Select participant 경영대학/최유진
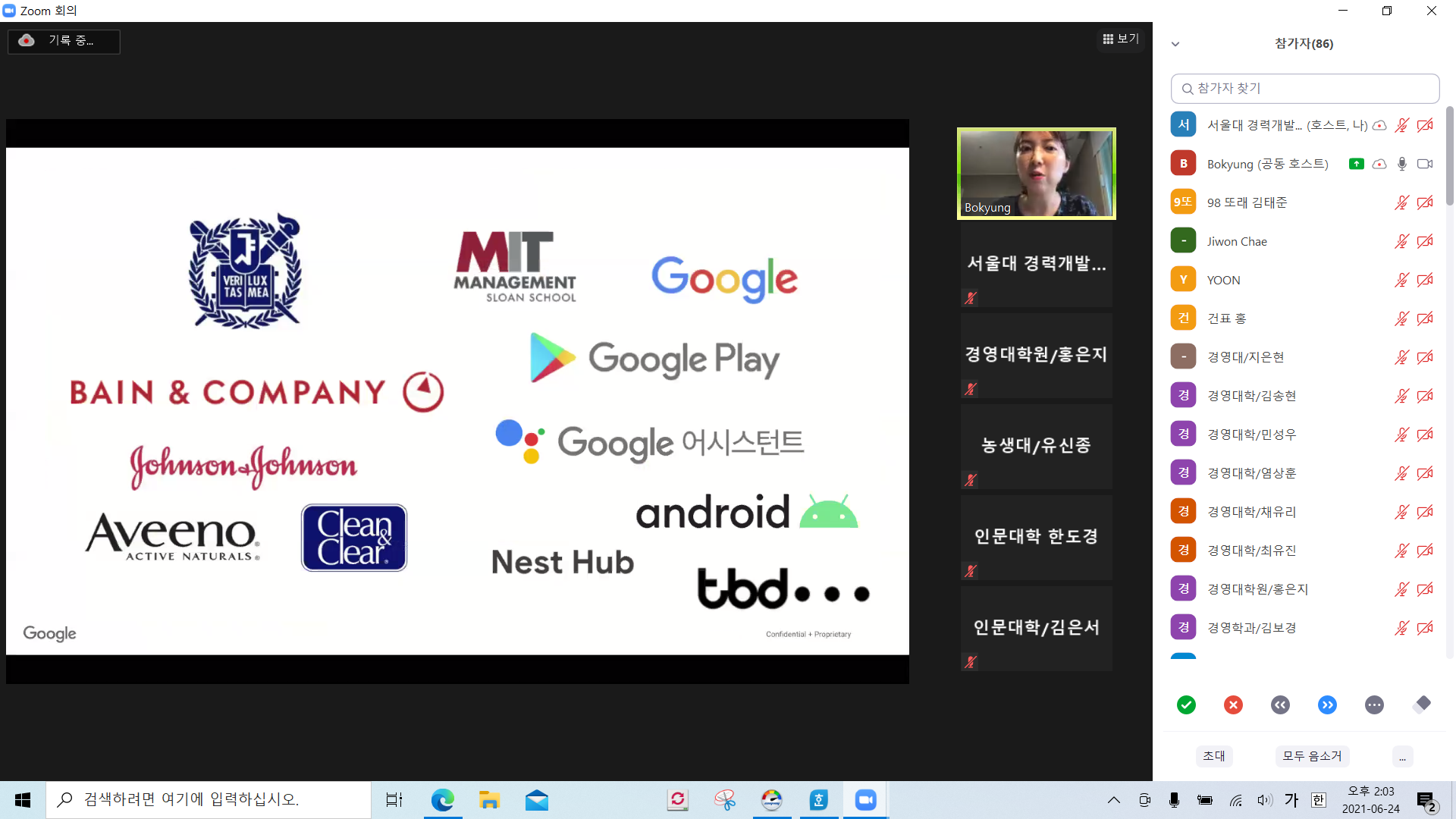 point(1303,551)
